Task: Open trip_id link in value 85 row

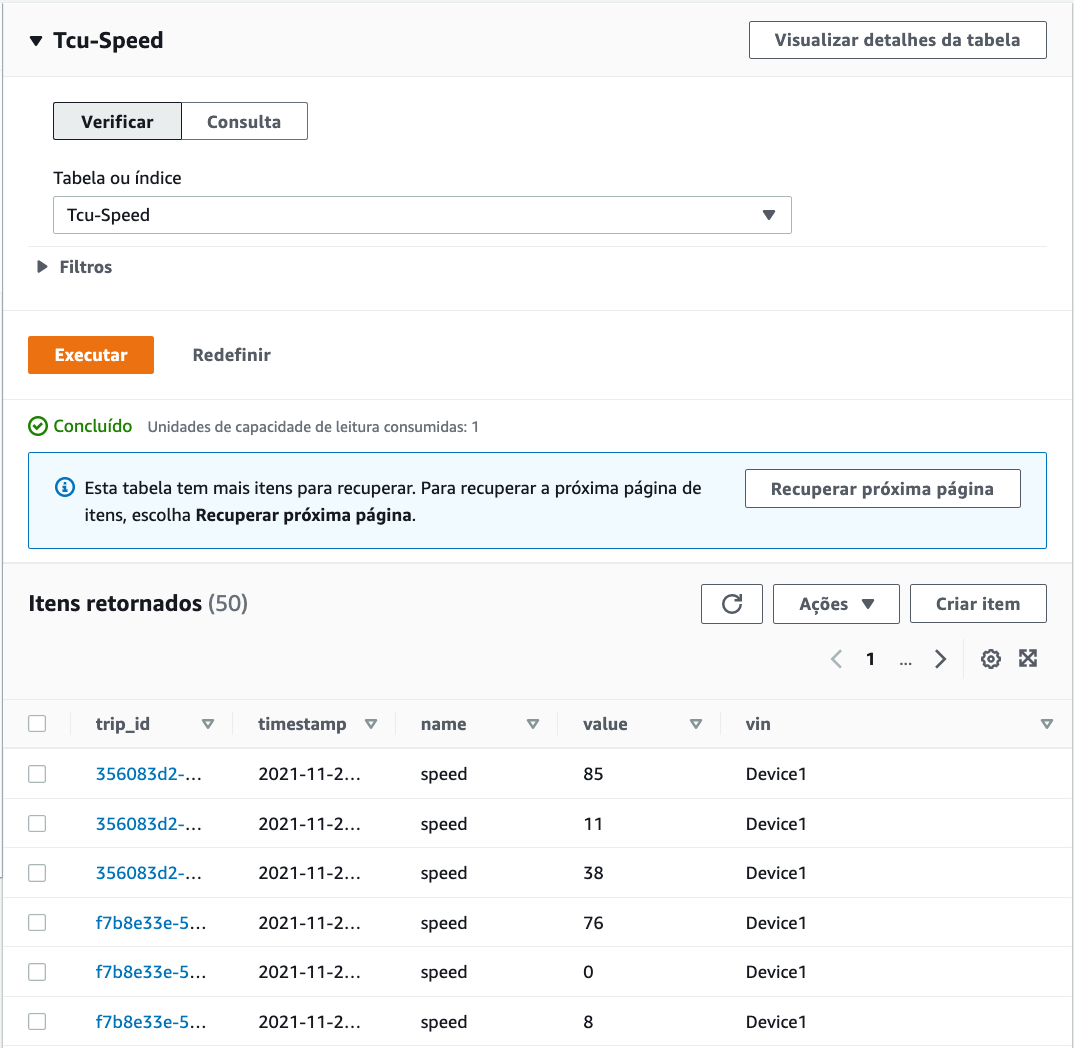Action: click(149, 774)
